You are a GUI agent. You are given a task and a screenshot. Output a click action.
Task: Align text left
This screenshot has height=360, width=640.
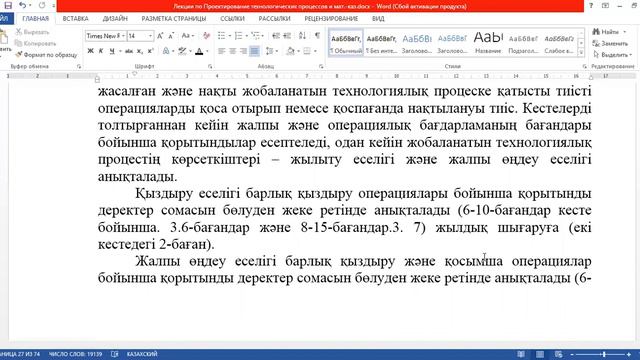[x=222, y=51]
